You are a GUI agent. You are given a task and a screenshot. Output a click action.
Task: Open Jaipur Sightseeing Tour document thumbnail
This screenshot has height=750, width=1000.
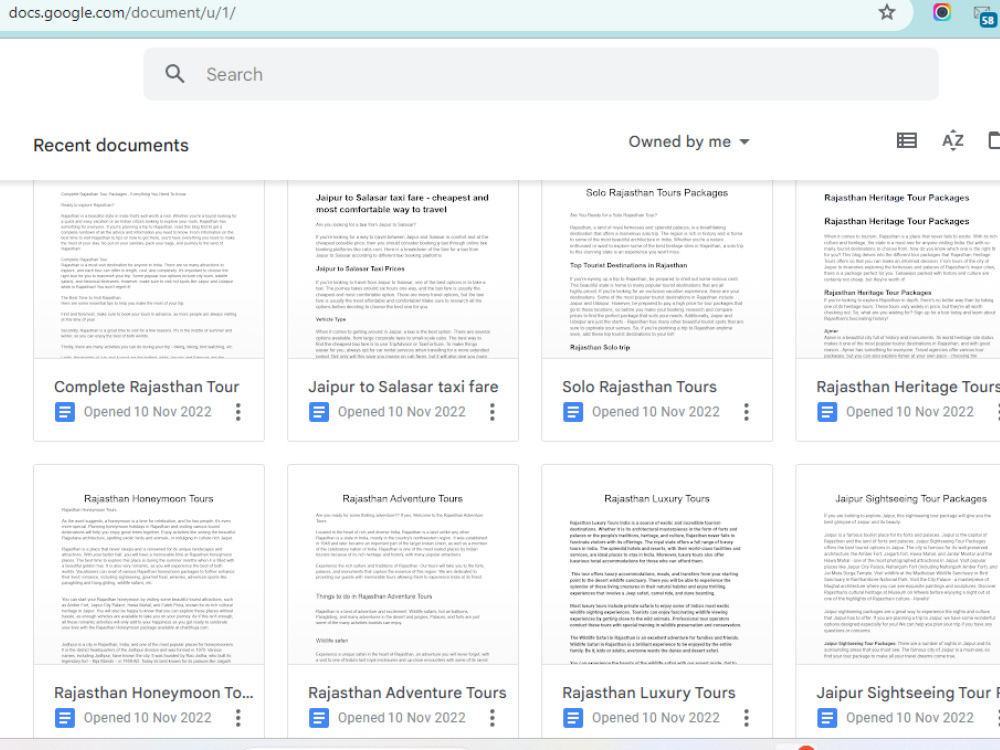tap(898, 564)
